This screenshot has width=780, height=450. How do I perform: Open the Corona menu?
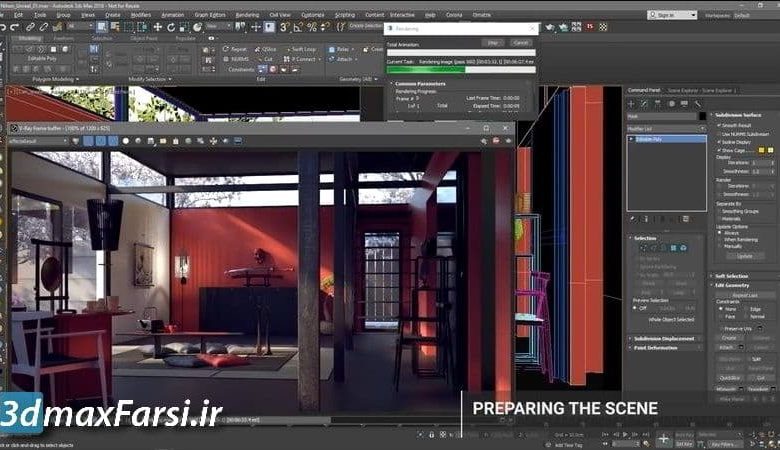coord(454,15)
